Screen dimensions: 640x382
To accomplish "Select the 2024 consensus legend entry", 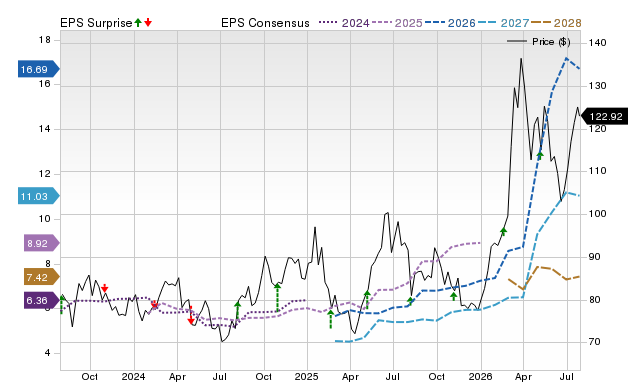I will coord(344,23).
